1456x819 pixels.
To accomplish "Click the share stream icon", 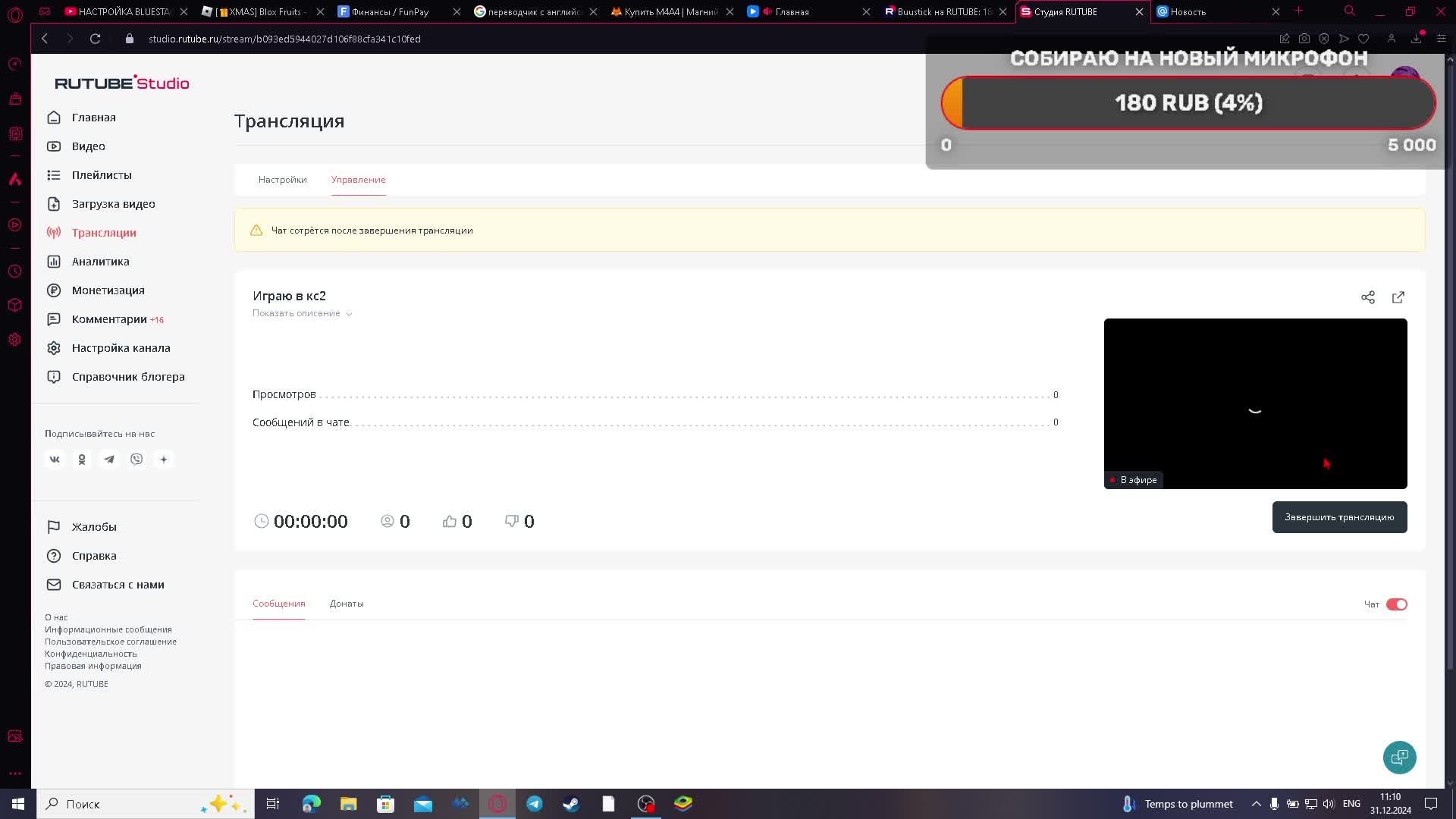I will (x=1367, y=297).
